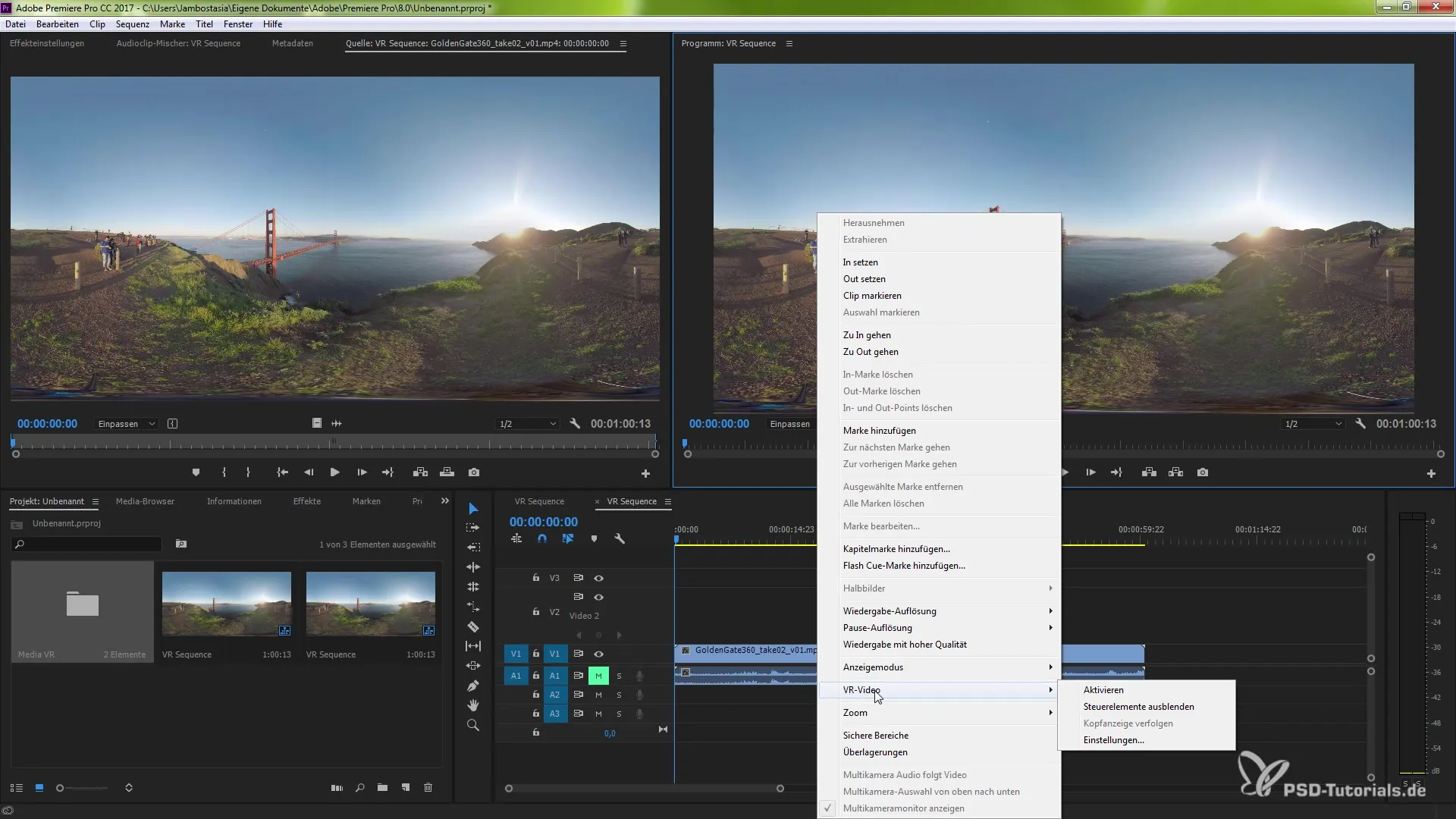Export frame from Program monitor camera
This screenshot has width=1456, height=819.
pyautogui.click(x=1203, y=472)
